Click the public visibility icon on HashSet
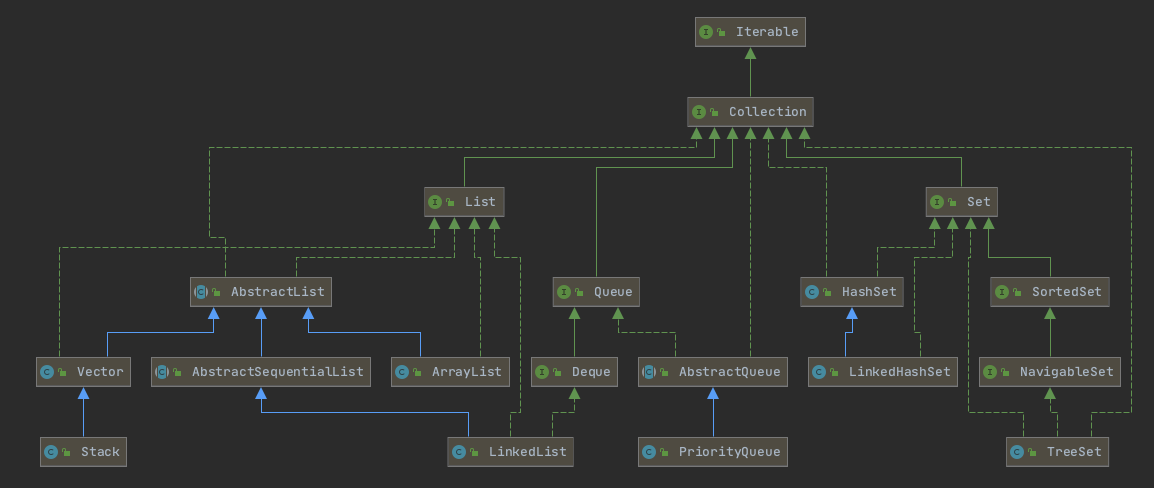The height and width of the screenshot is (488, 1154). (x=827, y=293)
